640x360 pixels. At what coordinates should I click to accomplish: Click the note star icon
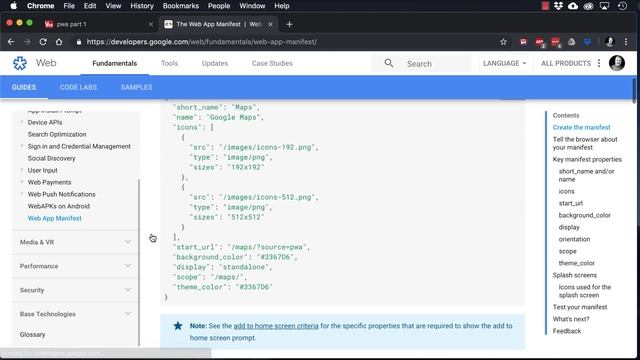click(x=178, y=326)
